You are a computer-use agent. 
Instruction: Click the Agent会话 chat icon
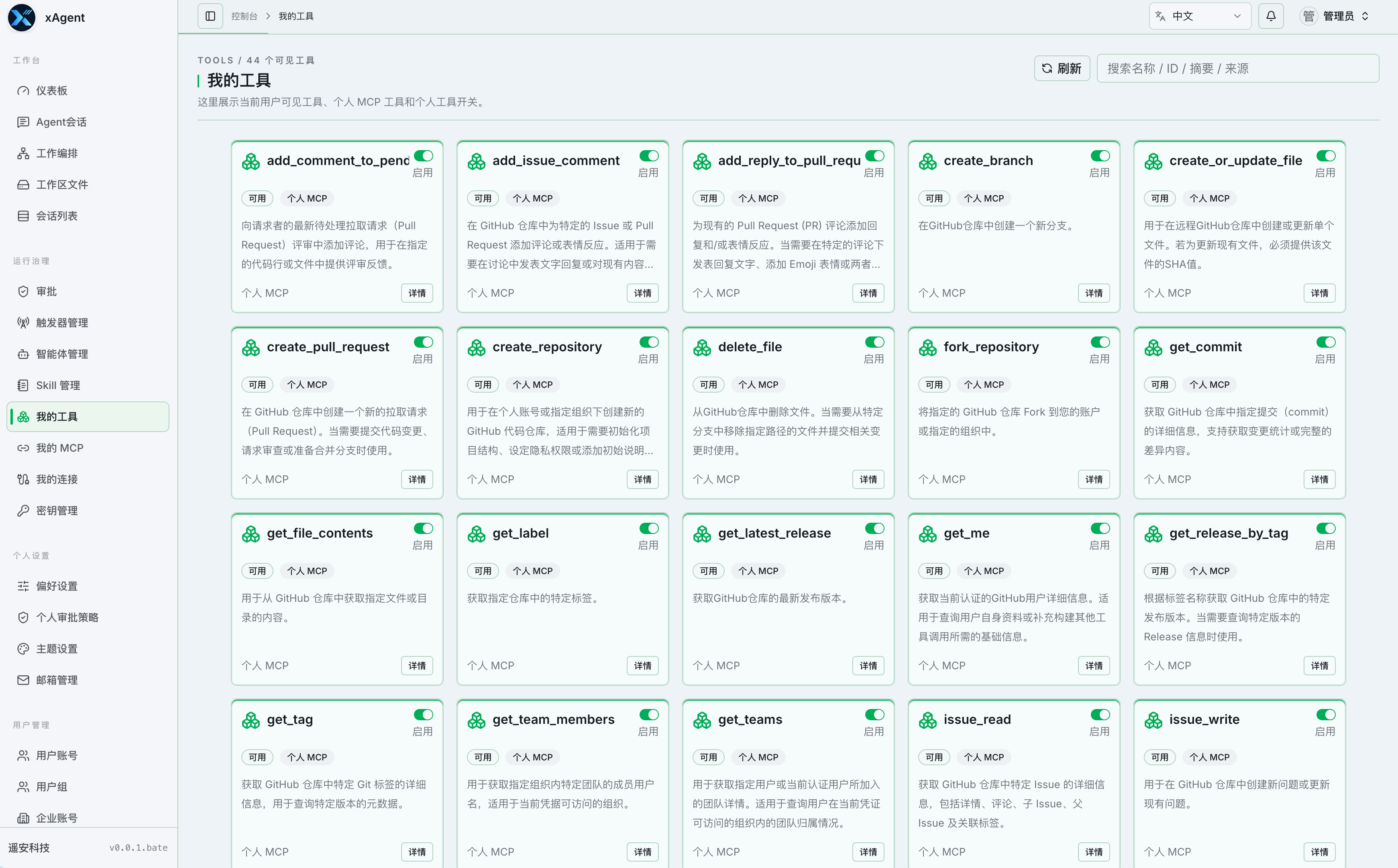click(23, 122)
